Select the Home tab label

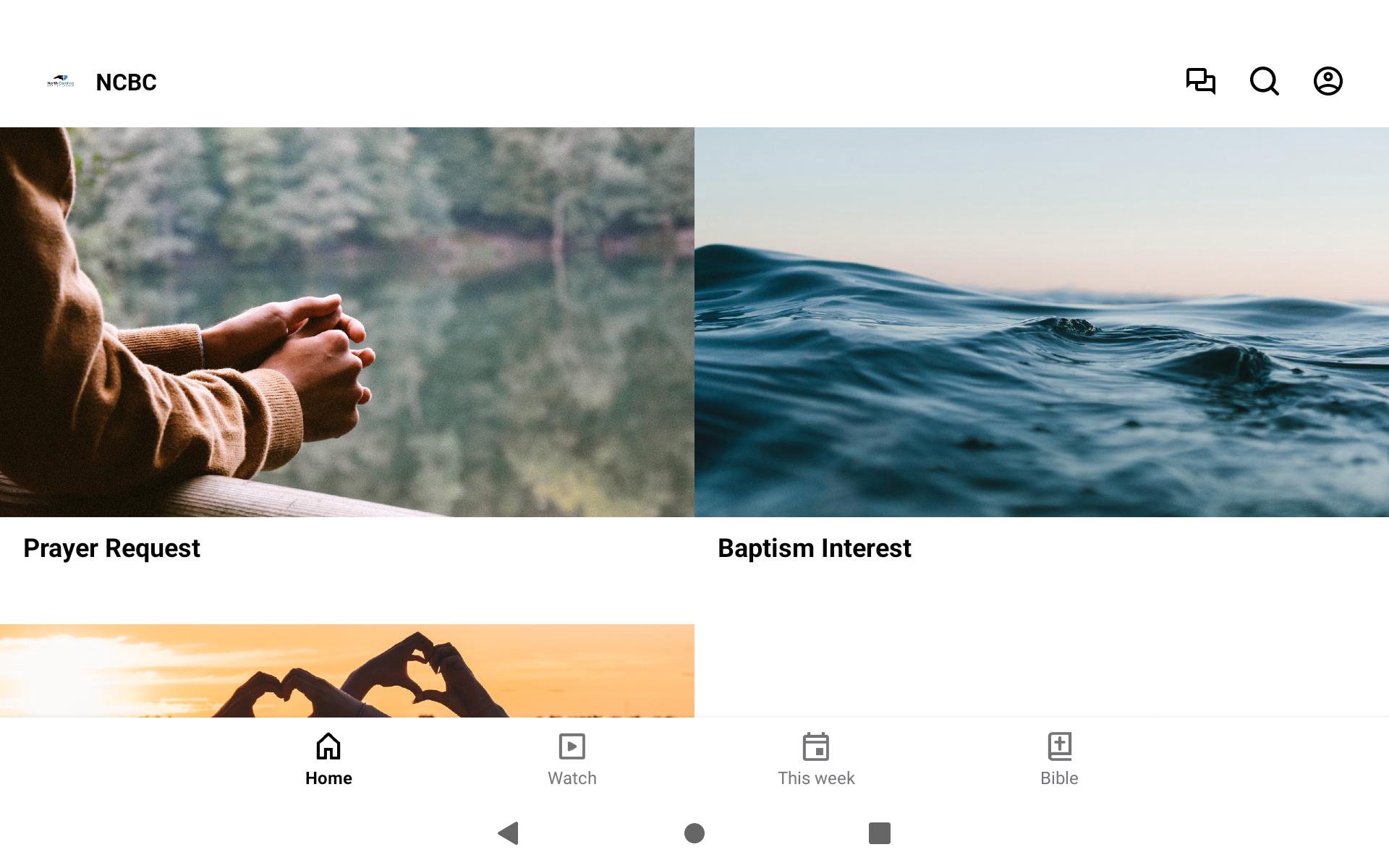(x=328, y=778)
